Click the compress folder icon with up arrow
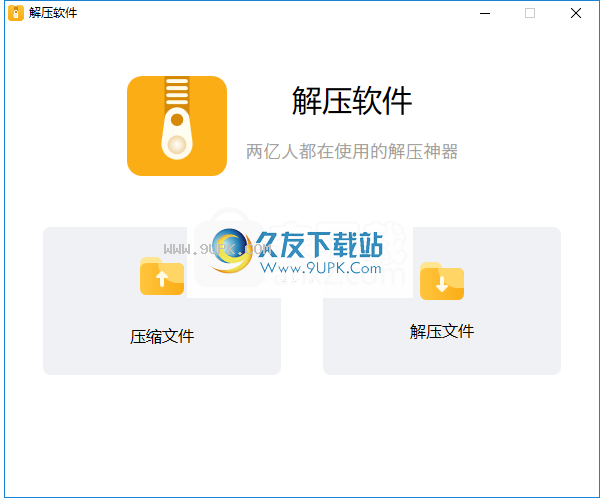The height and width of the screenshot is (503, 600). (x=162, y=276)
